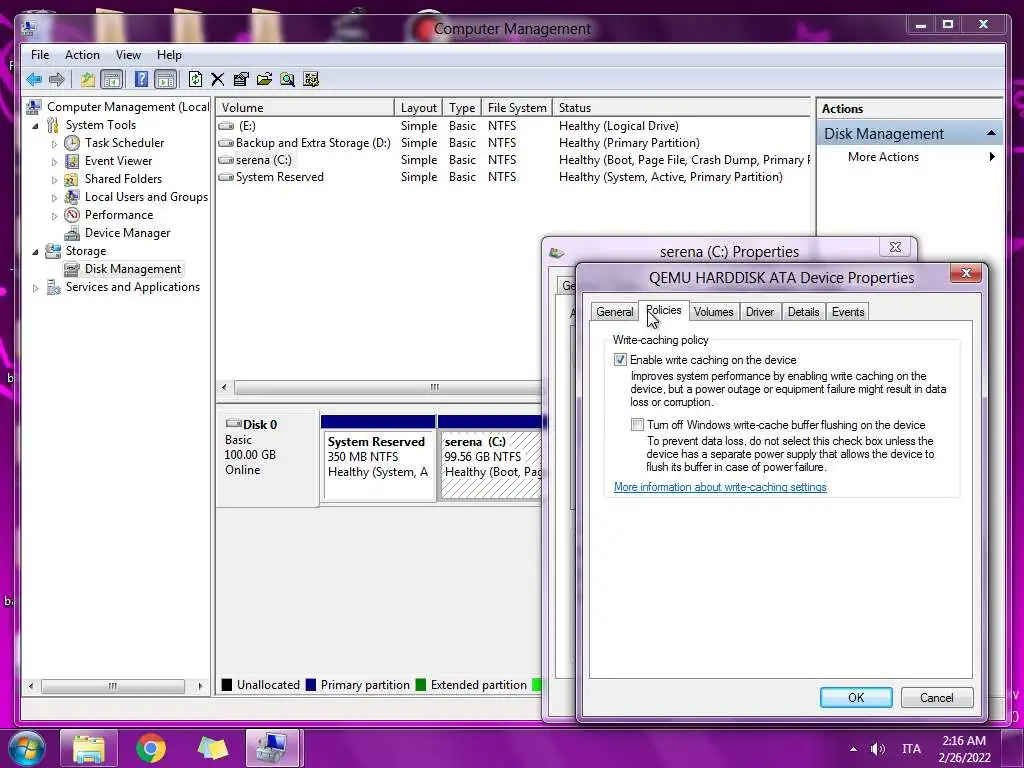Click the Computer Management taskbar icon
This screenshot has height=768, width=1024.
click(272, 748)
